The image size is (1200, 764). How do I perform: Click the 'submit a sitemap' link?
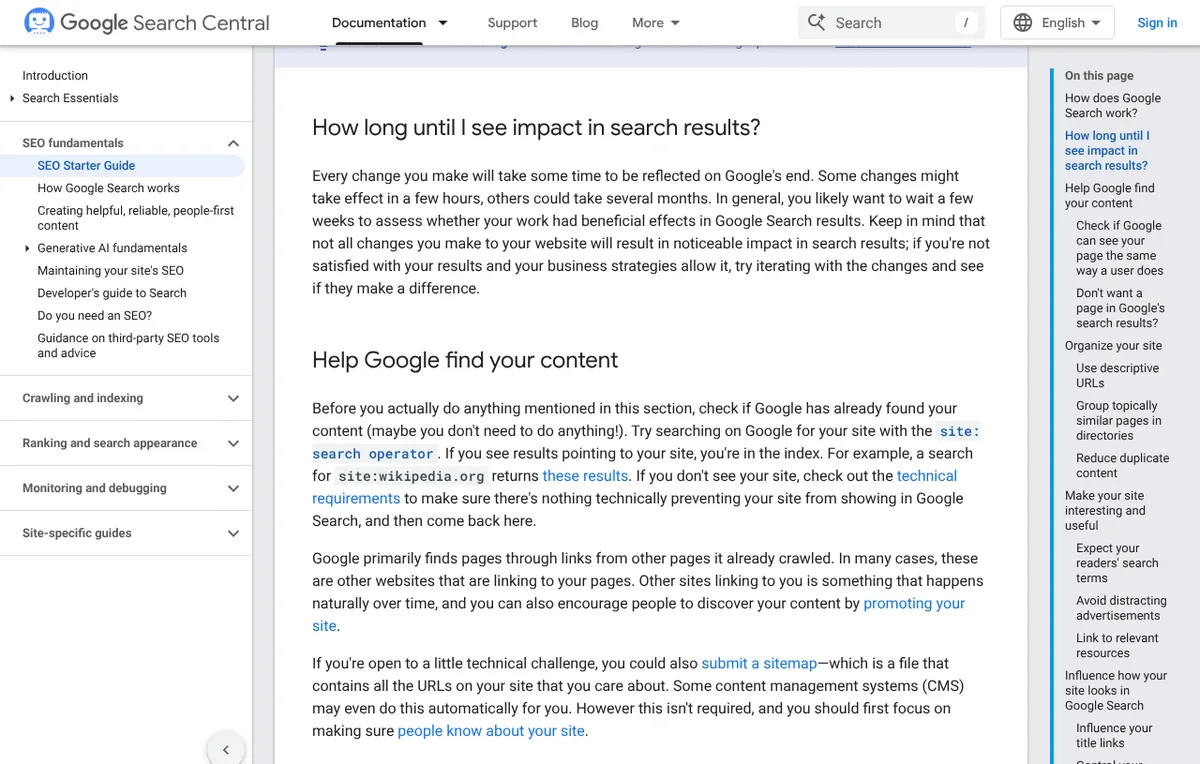click(759, 663)
